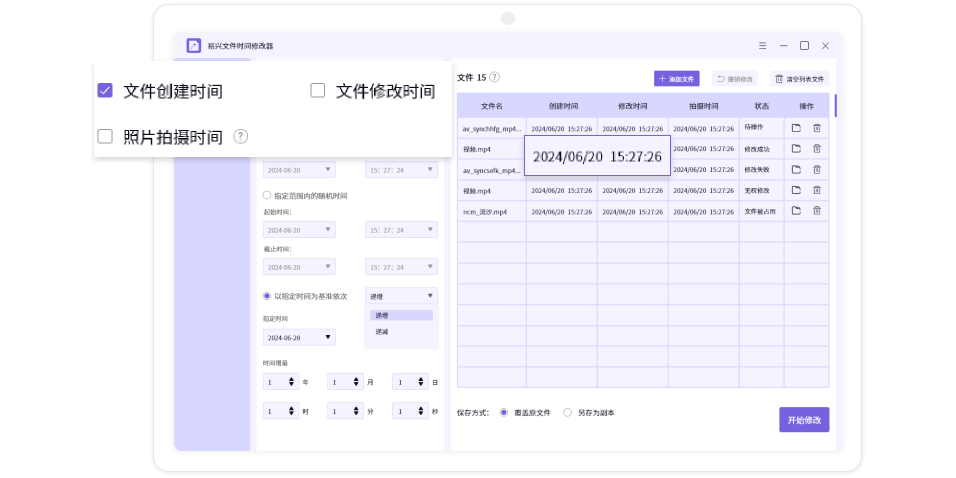Click the 文件名 column header
The width and height of the screenshot is (956, 478).
pos(491,105)
